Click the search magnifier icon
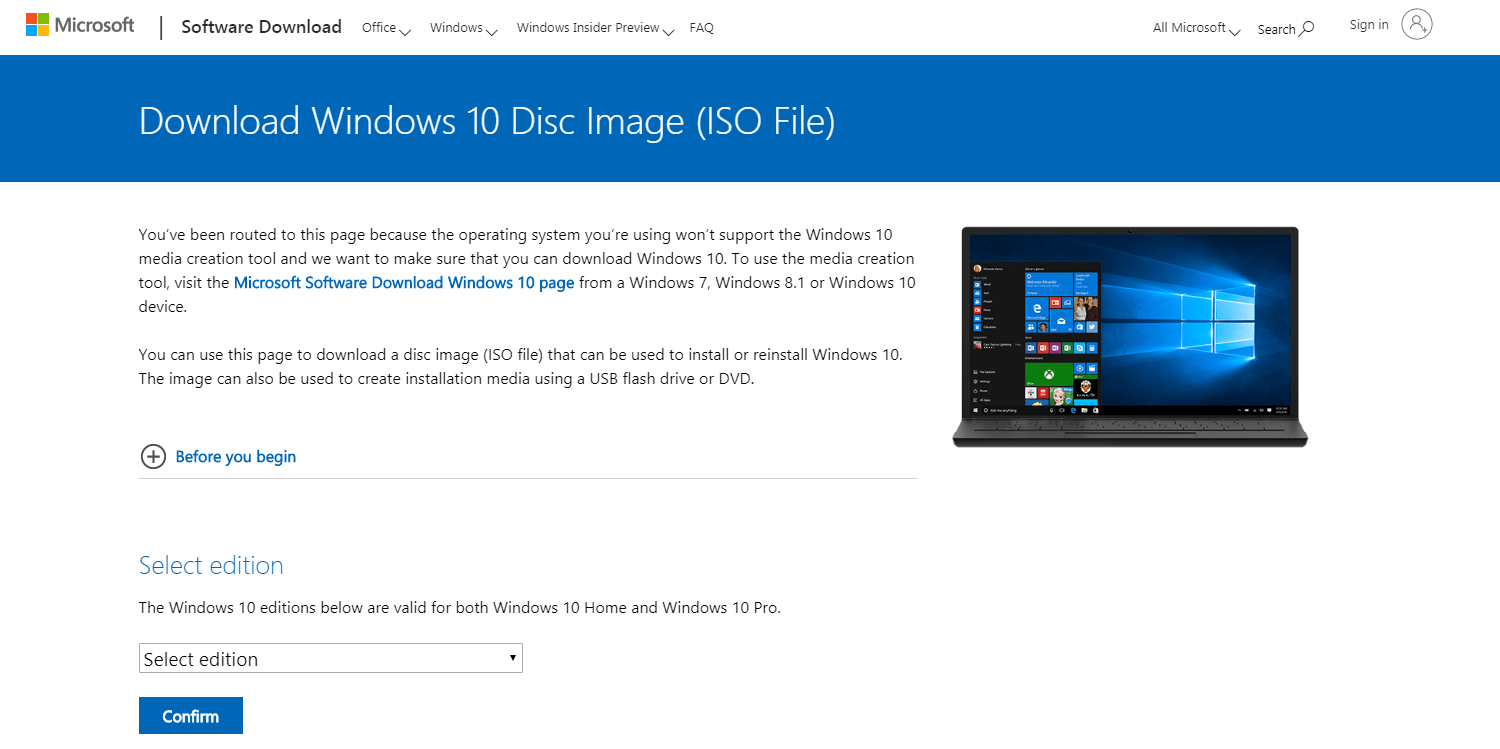The height and width of the screenshot is (749, 1500). [x=1307, y=28]
